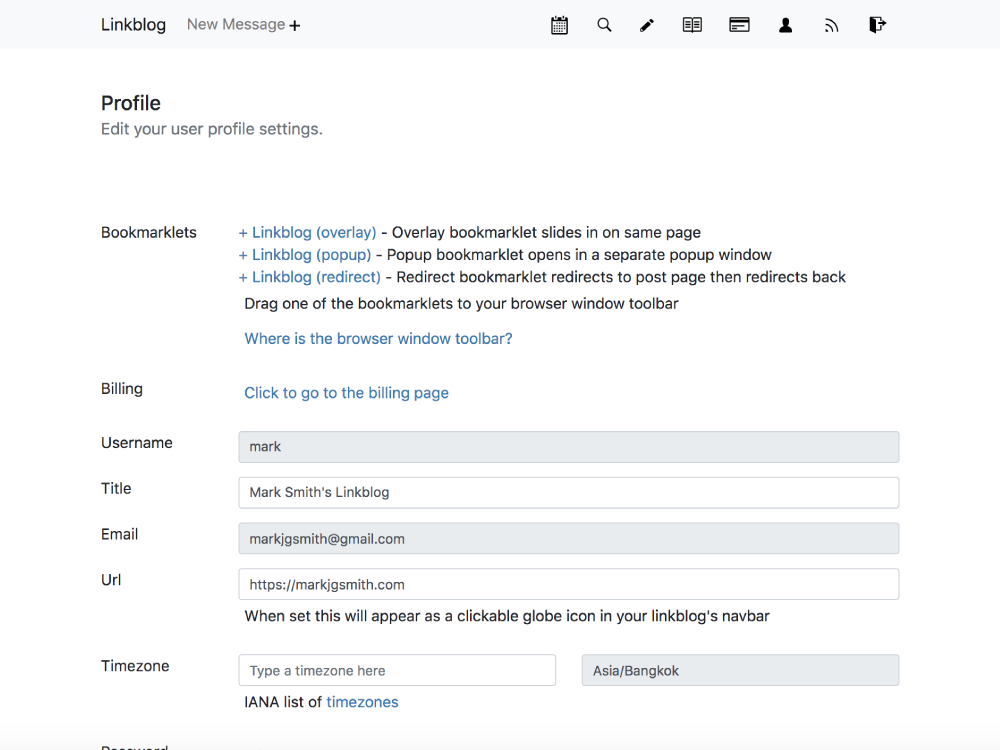Click the globe icon hint text under Url
Screen dimensions: 1000x750
coord(507,616)
